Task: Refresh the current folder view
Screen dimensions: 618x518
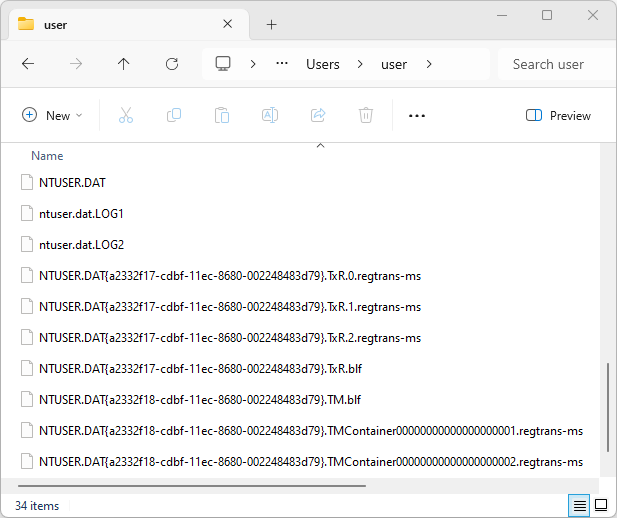Action: tap(172, 64)
